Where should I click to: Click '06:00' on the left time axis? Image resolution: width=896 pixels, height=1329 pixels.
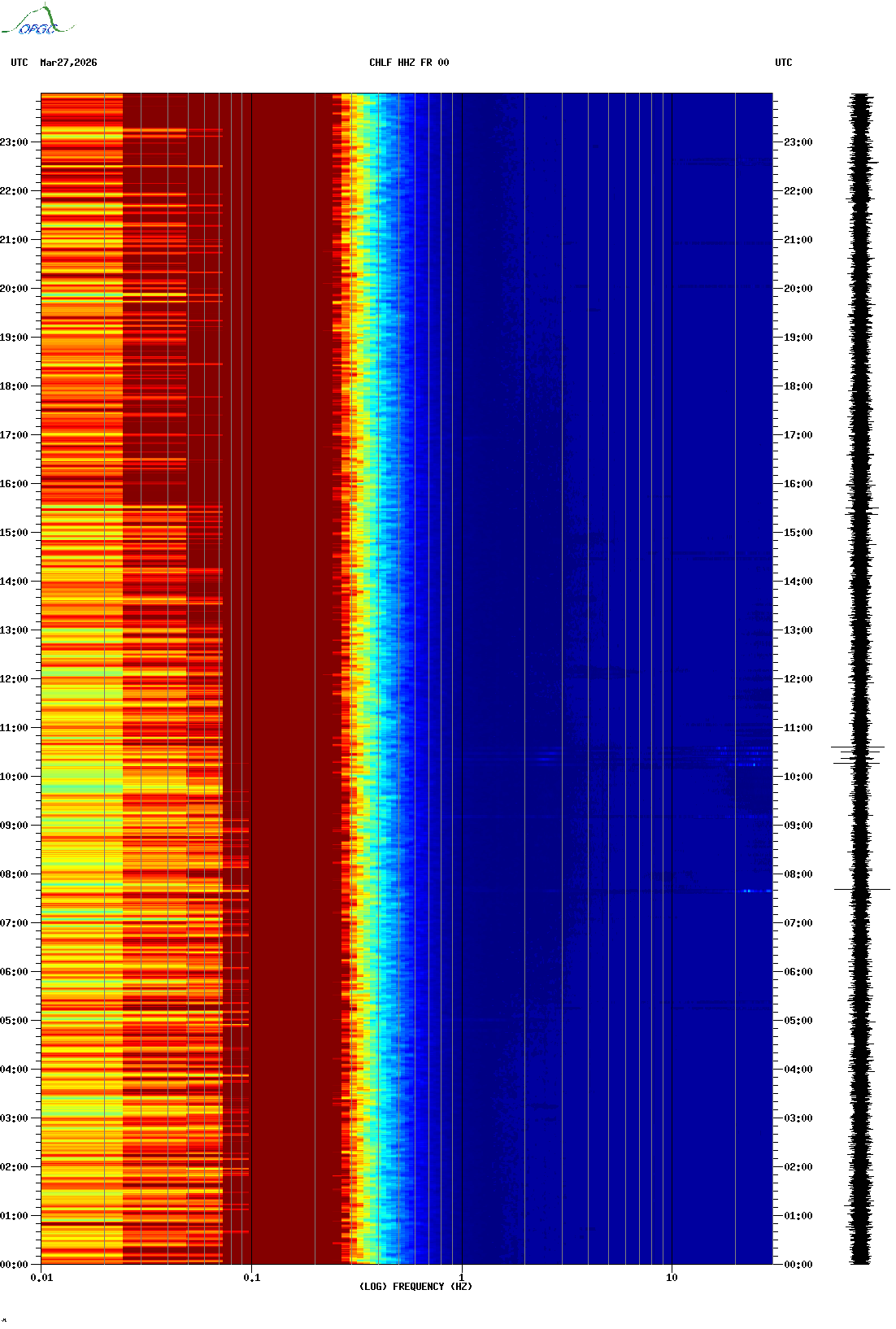[14, 972]
